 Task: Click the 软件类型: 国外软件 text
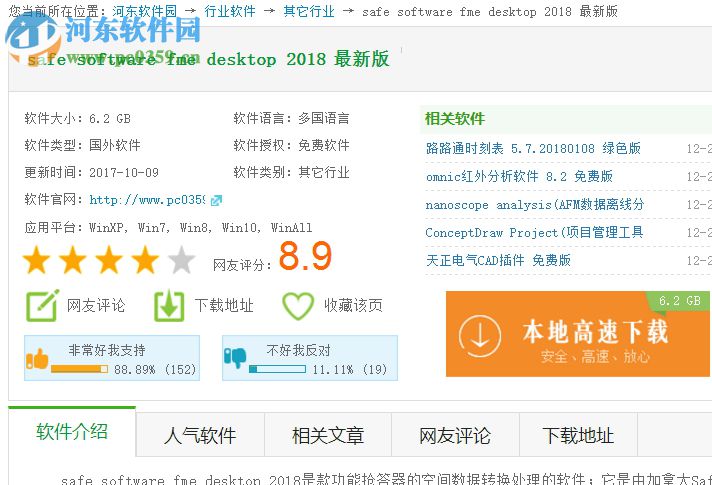pos(83,145)
